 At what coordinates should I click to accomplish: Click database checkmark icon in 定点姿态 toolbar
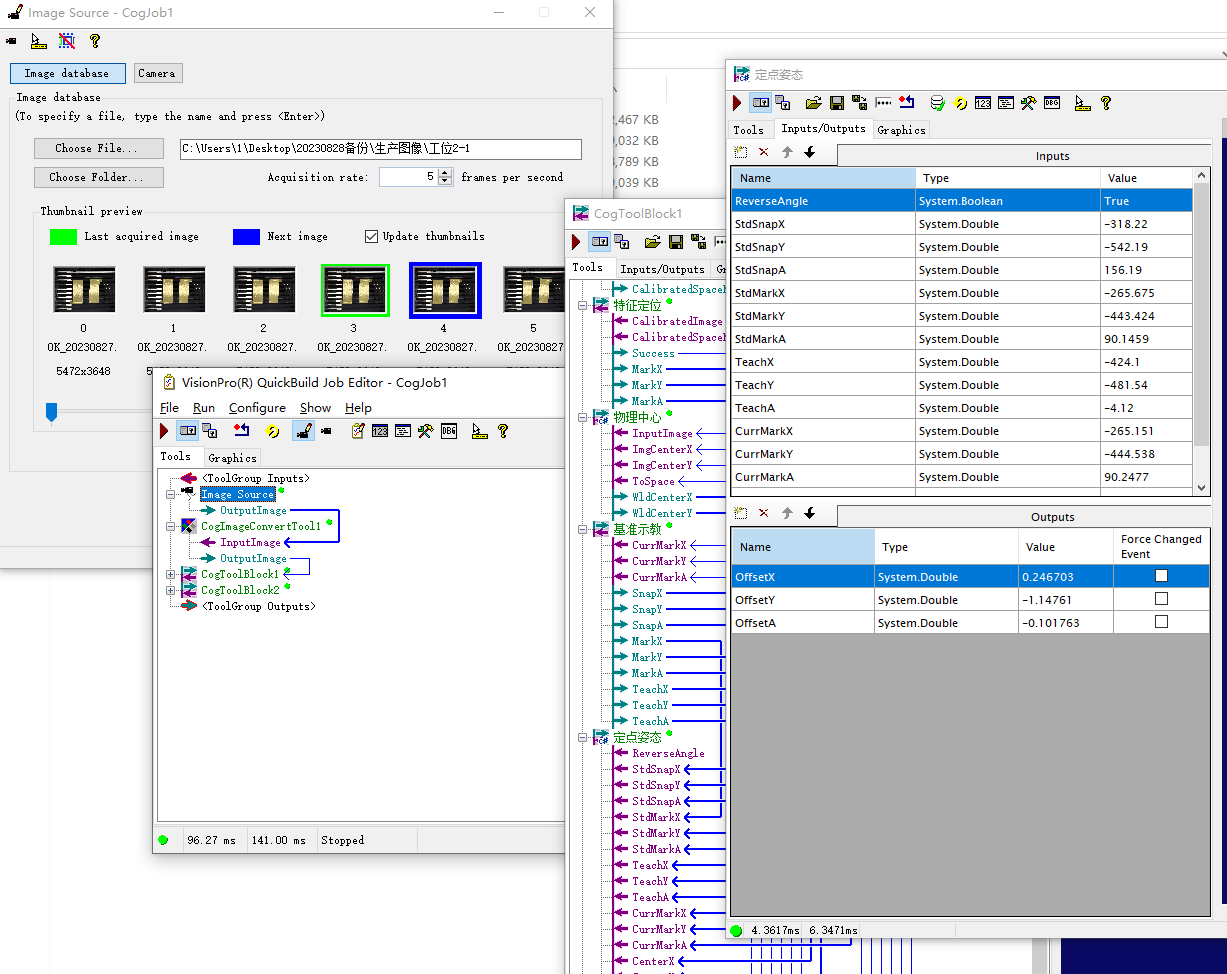(937, 103)
